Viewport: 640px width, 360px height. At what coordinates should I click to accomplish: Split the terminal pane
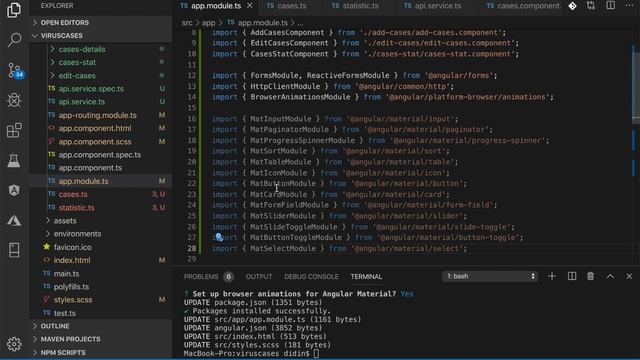(572, 276)
